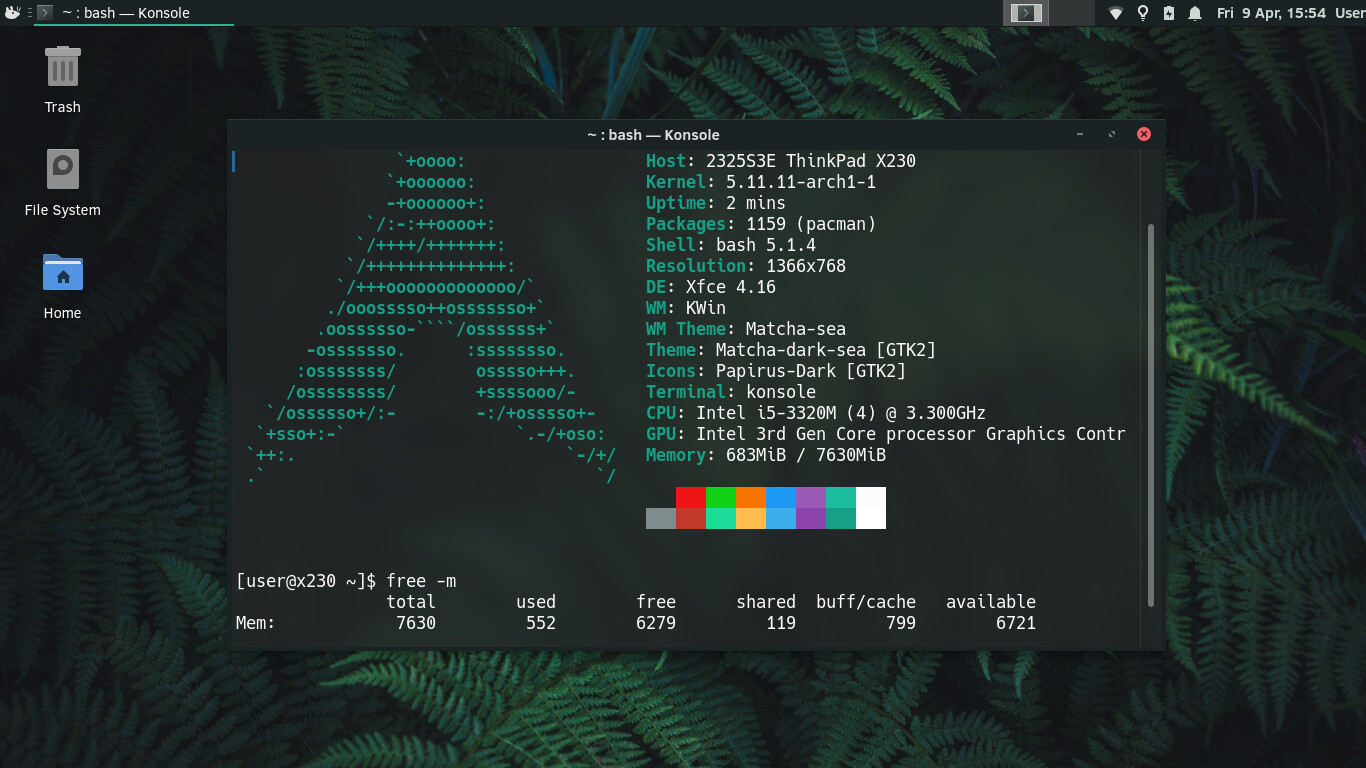Image resolution: width=1366 pixels, height=768 pixels.
Task: Click the Konsole vertical scrollbar
Action: click(1151, 415)
